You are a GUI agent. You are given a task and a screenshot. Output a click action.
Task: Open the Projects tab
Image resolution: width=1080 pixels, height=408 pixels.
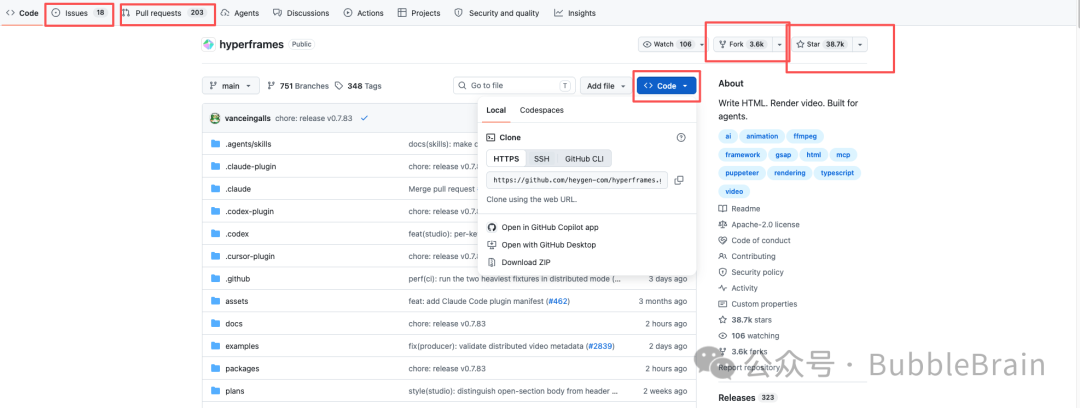[x=419, y=13]
